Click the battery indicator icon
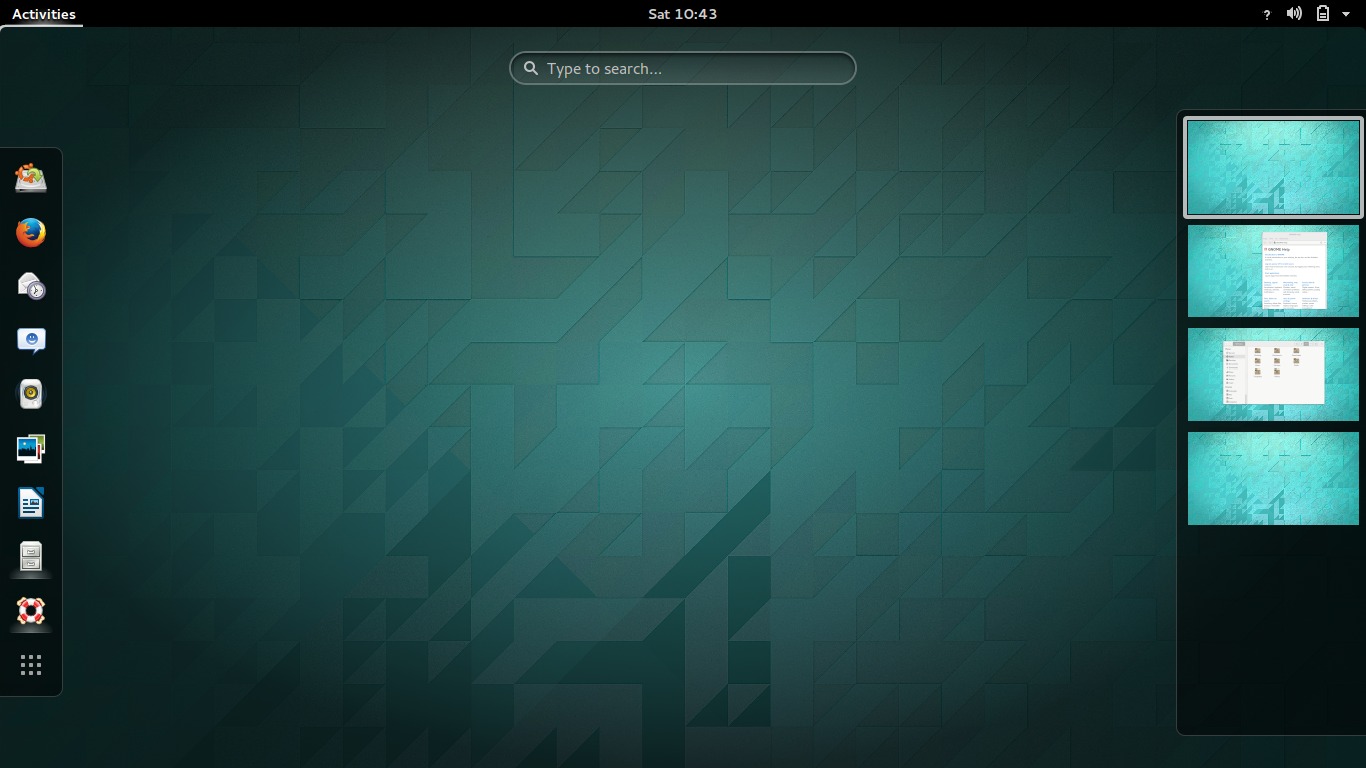Screen dimensions: 1366x768 1322,13
